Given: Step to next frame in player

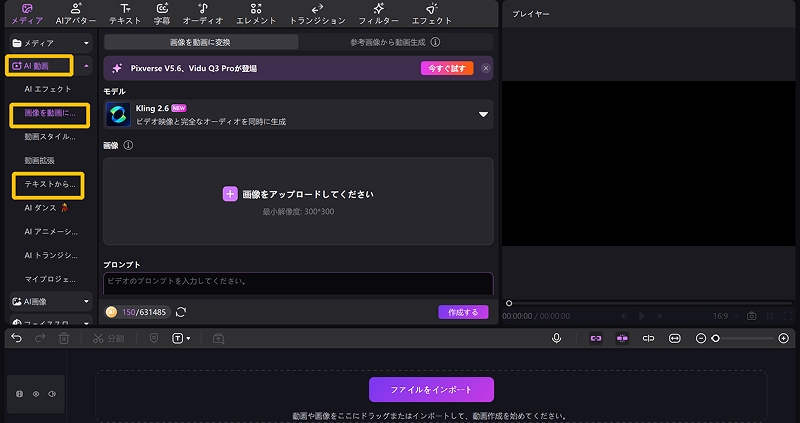Looking at the screenshot, I should [x=660, y=316].
